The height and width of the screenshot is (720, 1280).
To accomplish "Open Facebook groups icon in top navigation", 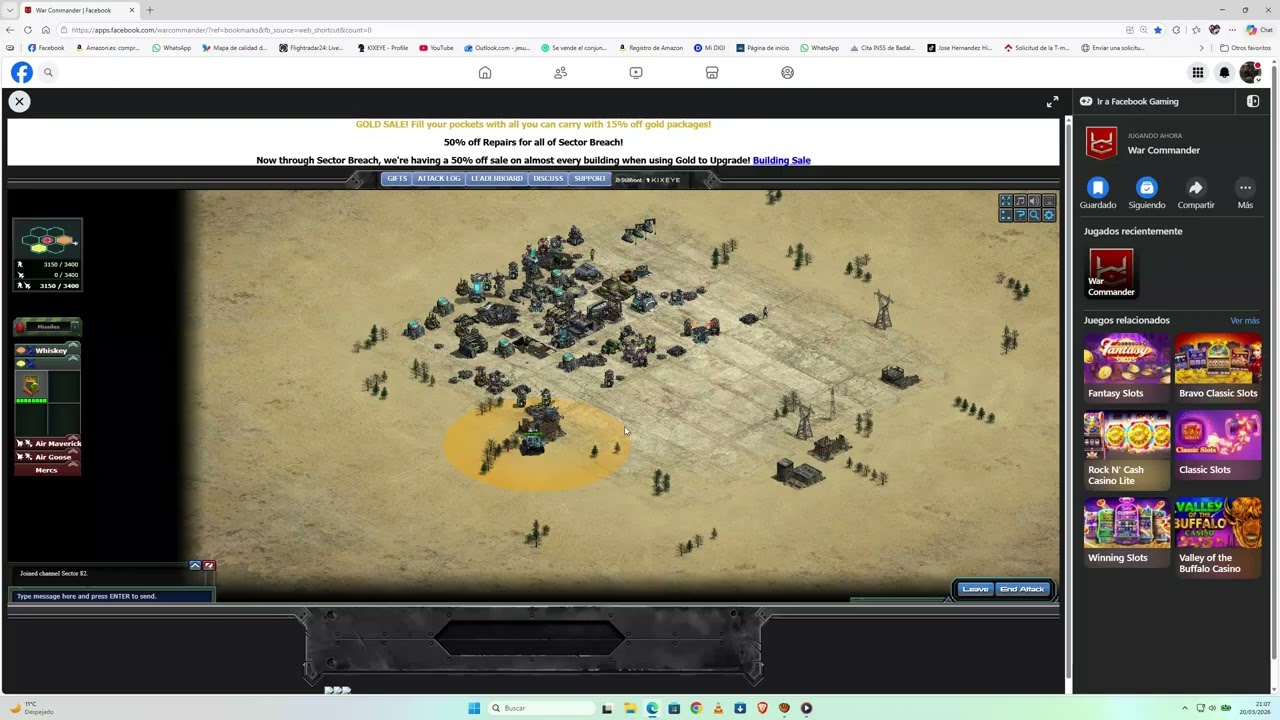I will [x=787, y=72].
